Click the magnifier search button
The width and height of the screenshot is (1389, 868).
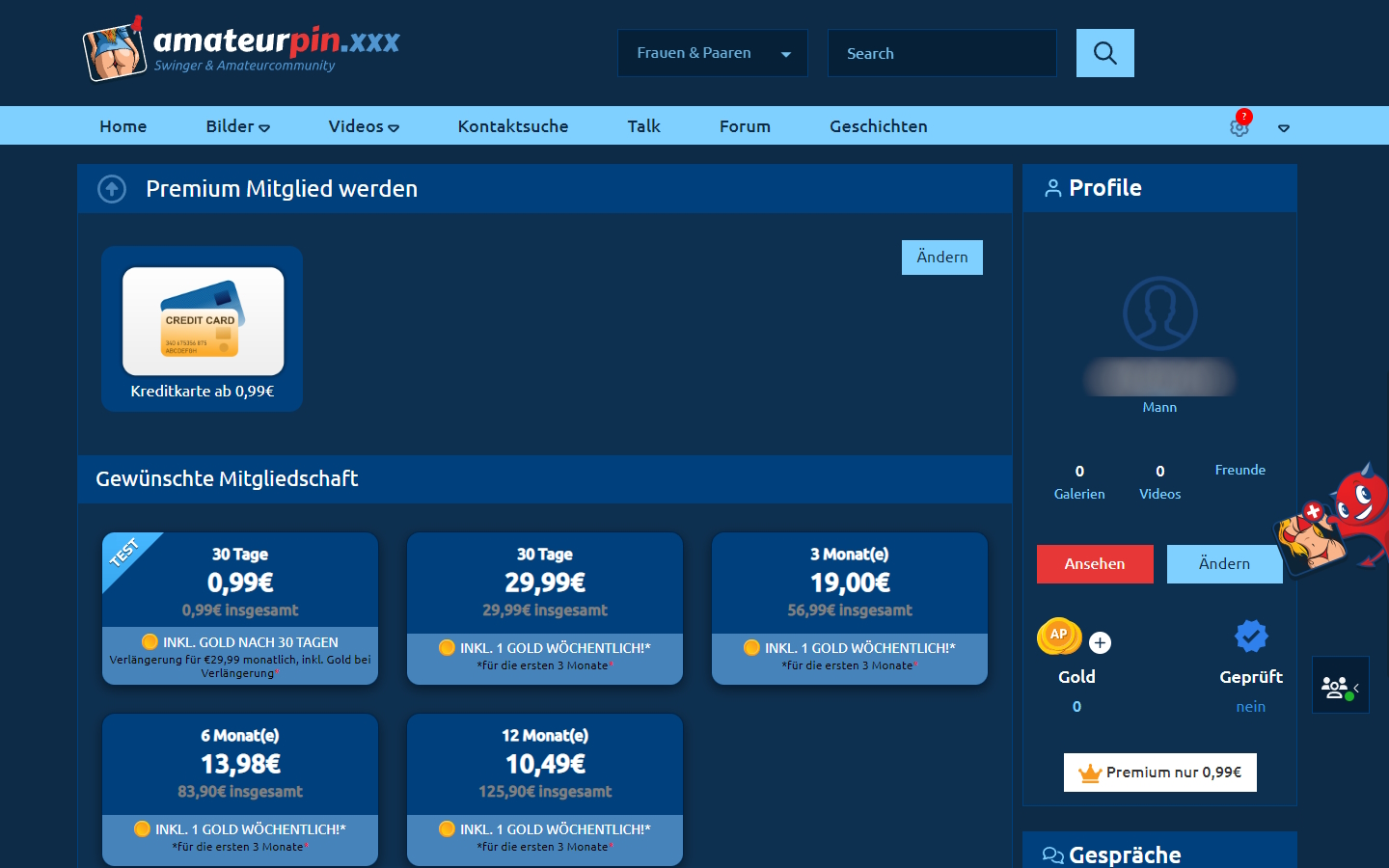point(1104,53)
